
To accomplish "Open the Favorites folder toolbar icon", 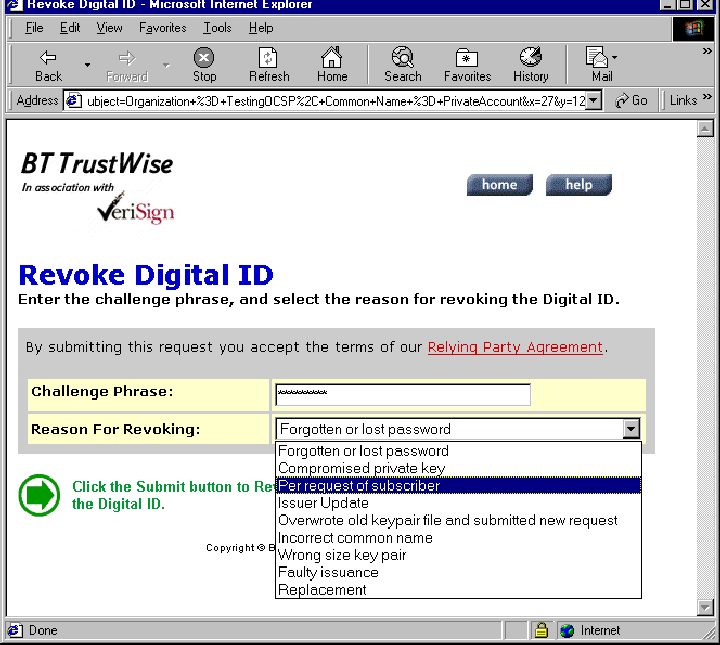I will (x=467, y=58).
